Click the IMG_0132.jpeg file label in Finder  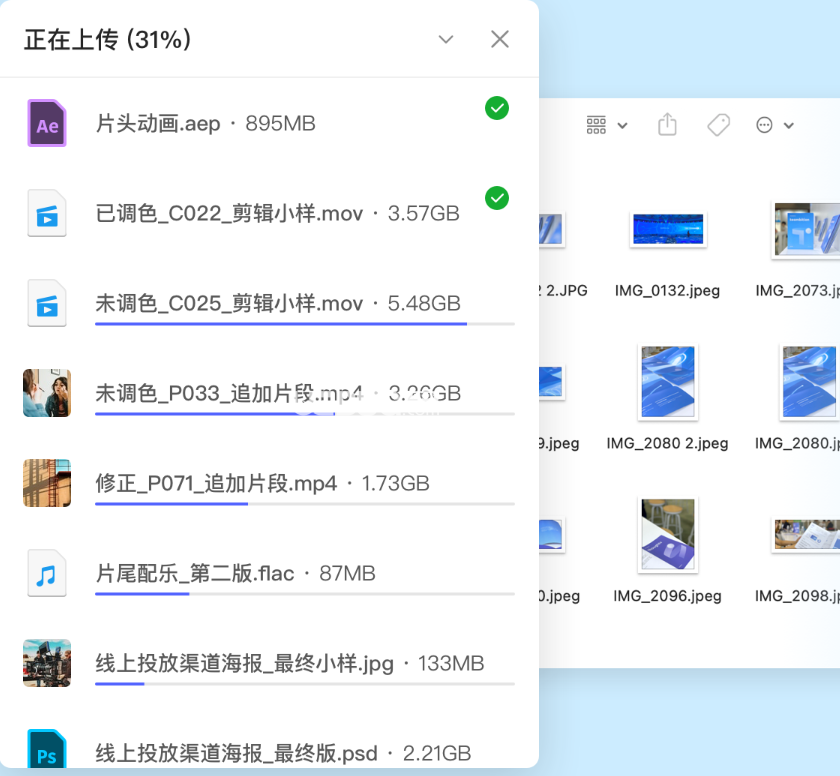point(668,291)
